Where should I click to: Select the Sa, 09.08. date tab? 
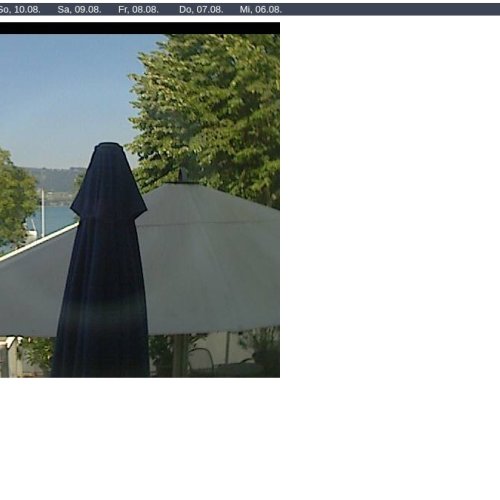pos(79,10)
